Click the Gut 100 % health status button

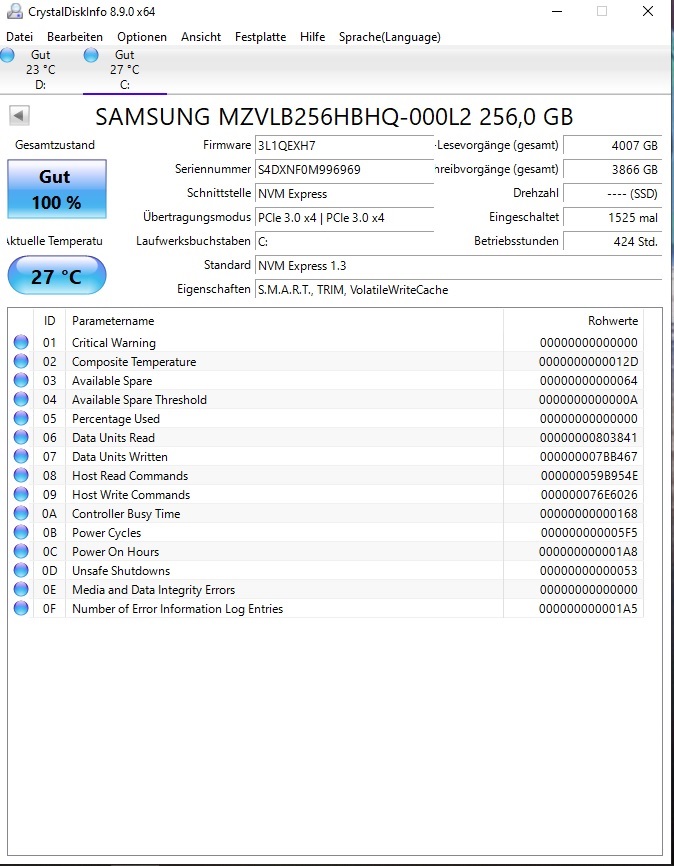pyautogui.click(x=56, y=189)
